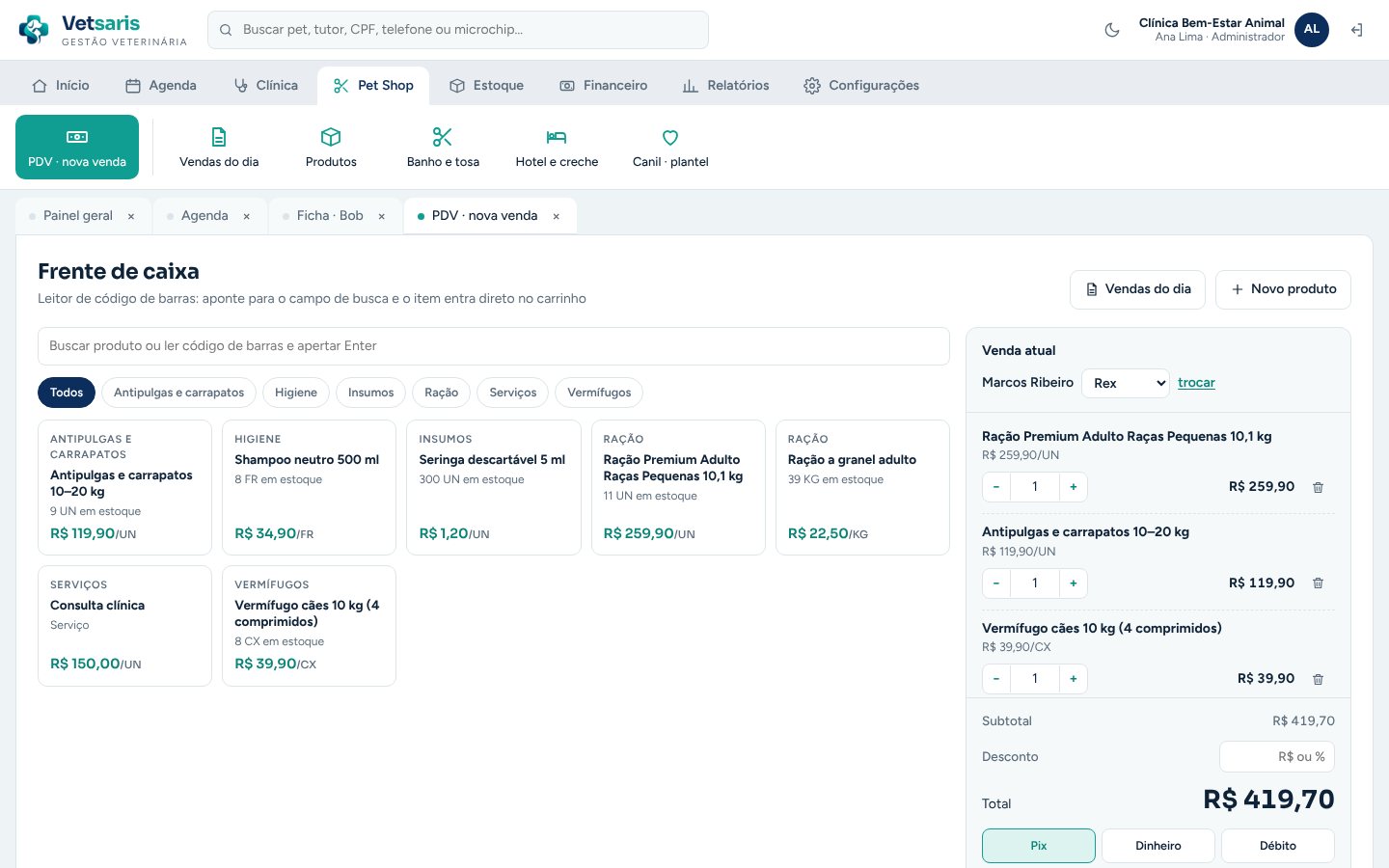Add Shampoo neutro 500 ml to sale
1389x868 pixels.
click(309, 487)
